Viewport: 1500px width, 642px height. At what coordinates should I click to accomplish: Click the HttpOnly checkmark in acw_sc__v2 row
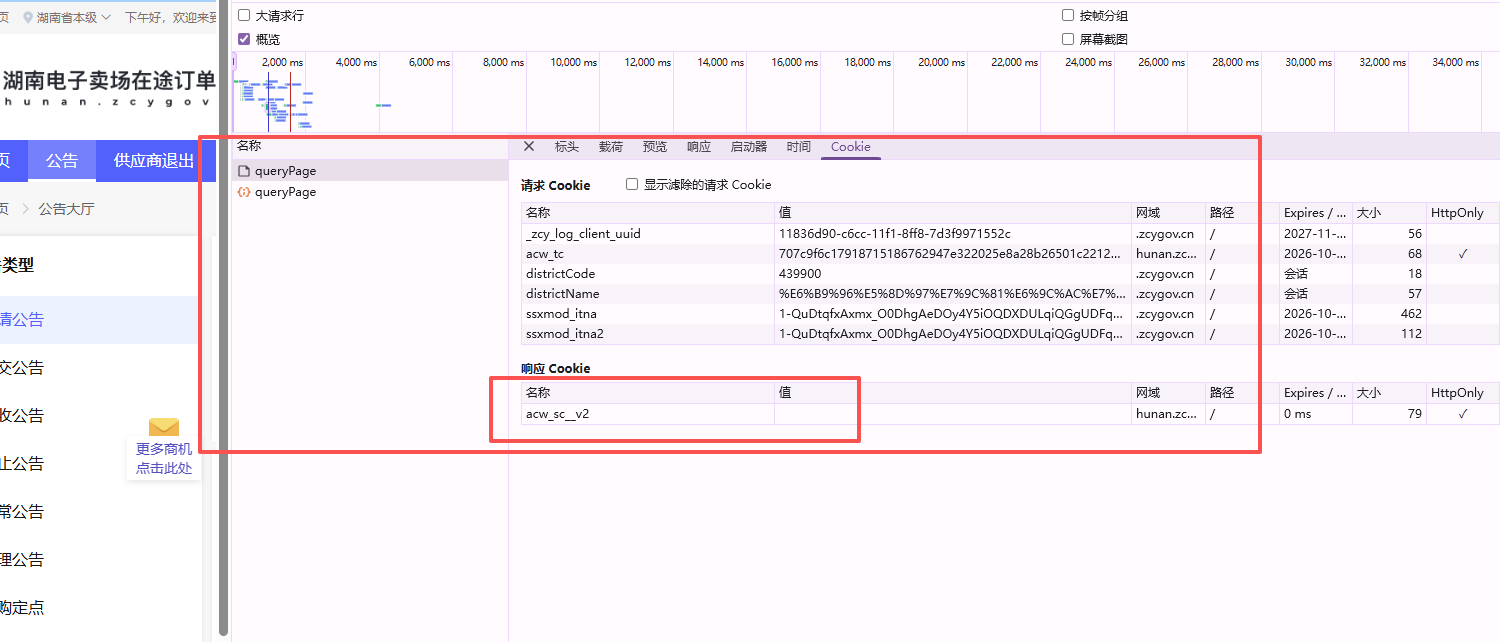point(1462,413)
